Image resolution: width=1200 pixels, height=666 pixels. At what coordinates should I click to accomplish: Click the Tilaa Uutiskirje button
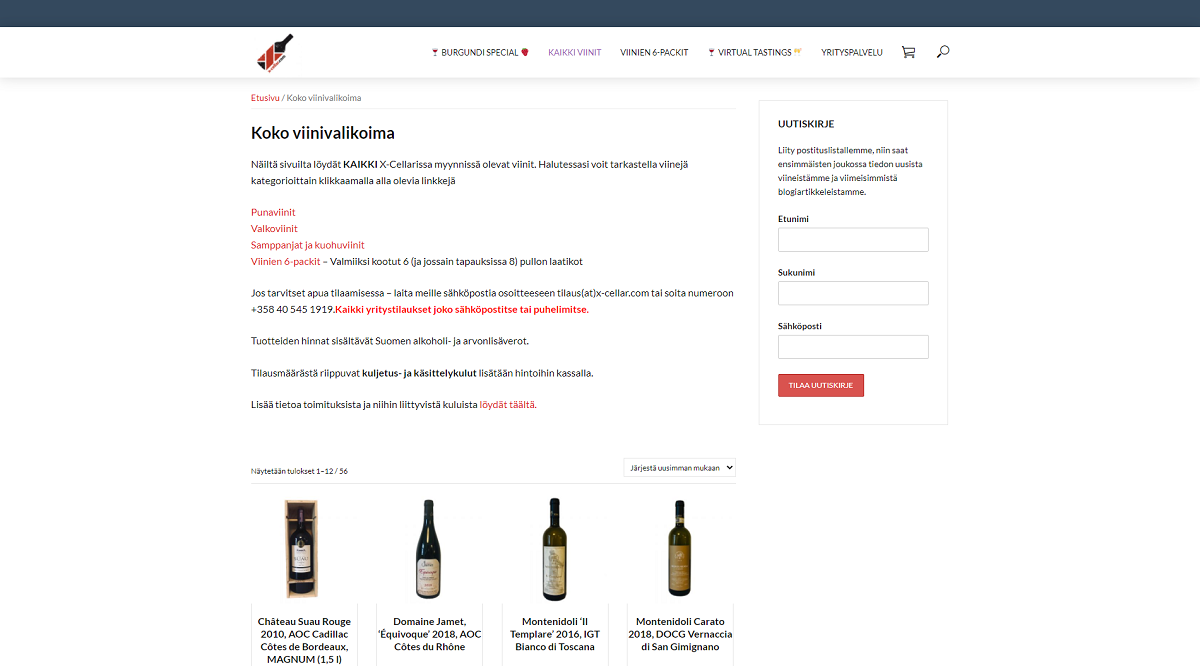click(821, 385)
